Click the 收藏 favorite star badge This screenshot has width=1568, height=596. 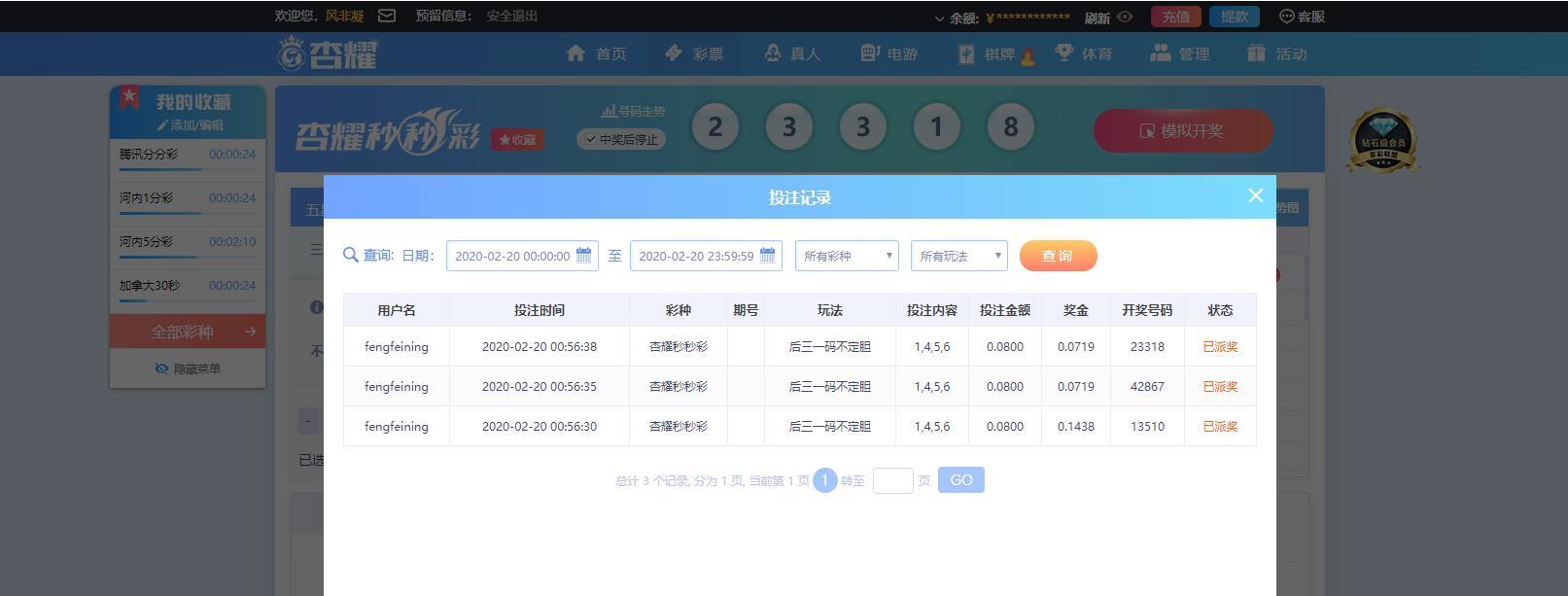(517, 139)
